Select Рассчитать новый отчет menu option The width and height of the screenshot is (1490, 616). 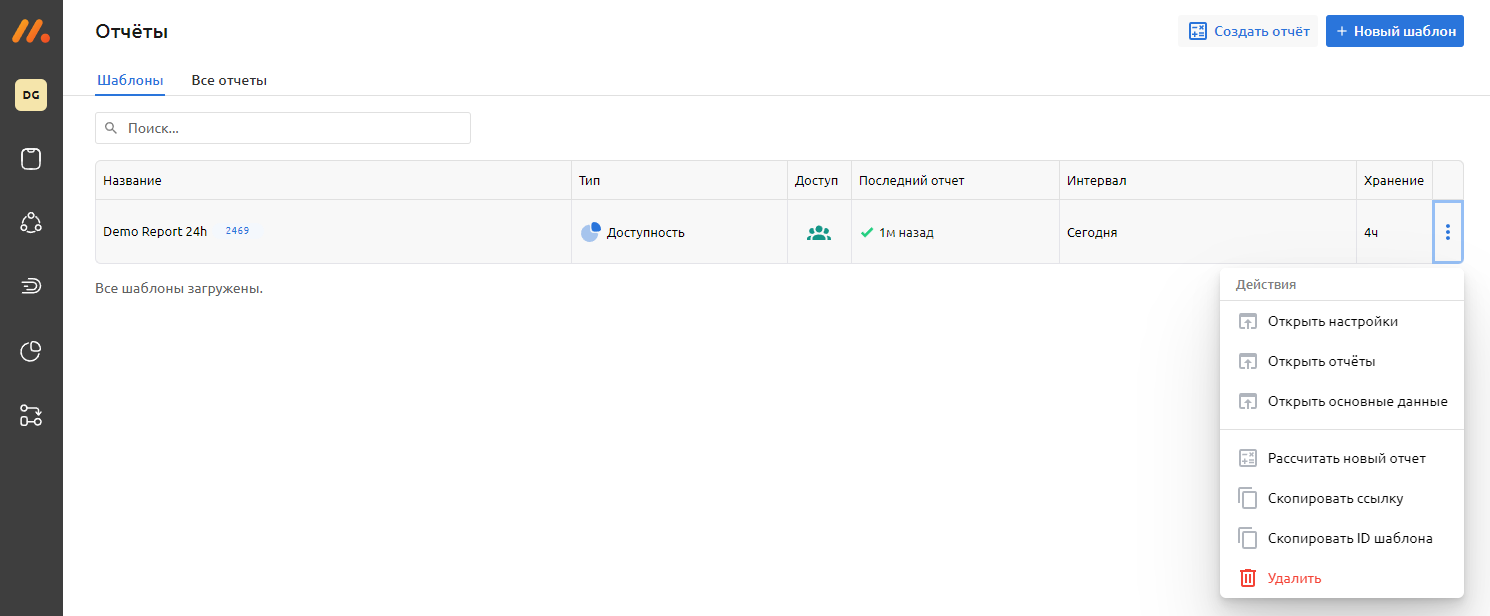[x=1346, y=458]
